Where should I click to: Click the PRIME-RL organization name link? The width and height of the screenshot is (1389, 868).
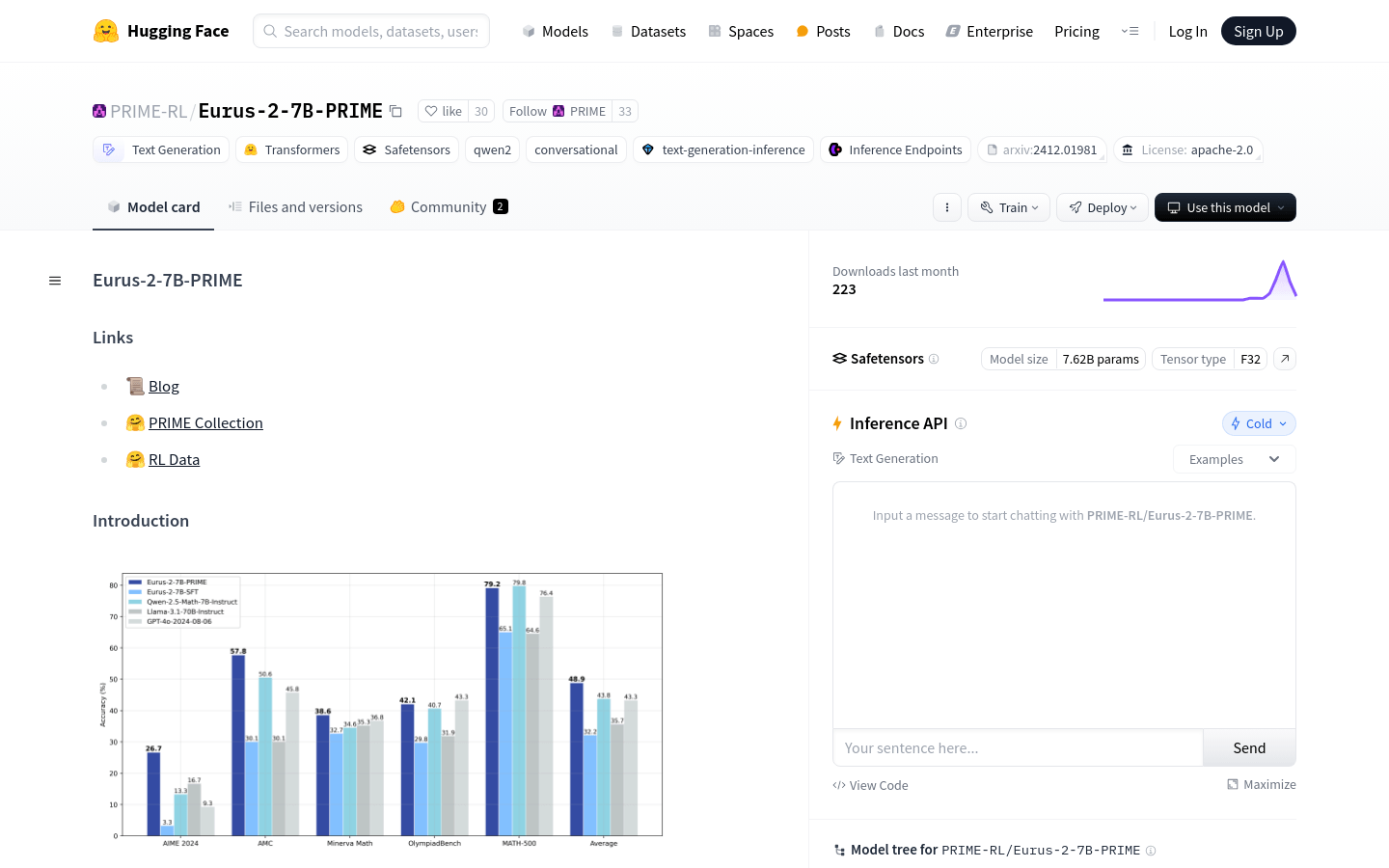click(x=149, y=111)
